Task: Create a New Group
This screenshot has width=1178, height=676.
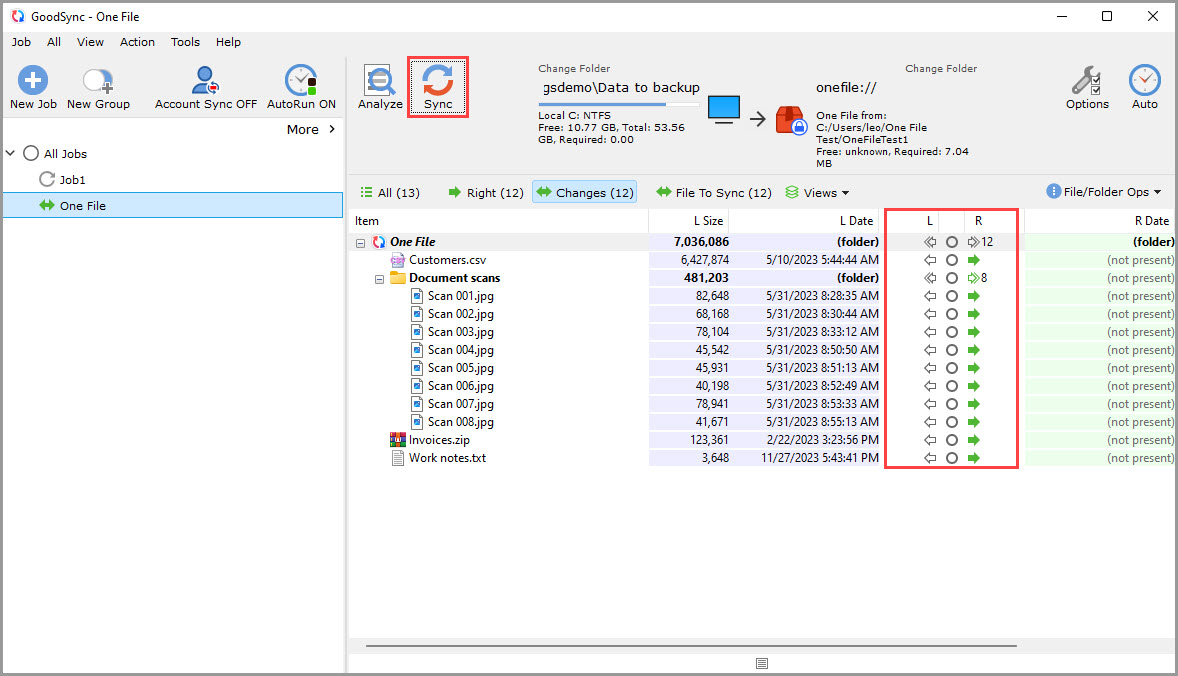Action: click(98, 88)
